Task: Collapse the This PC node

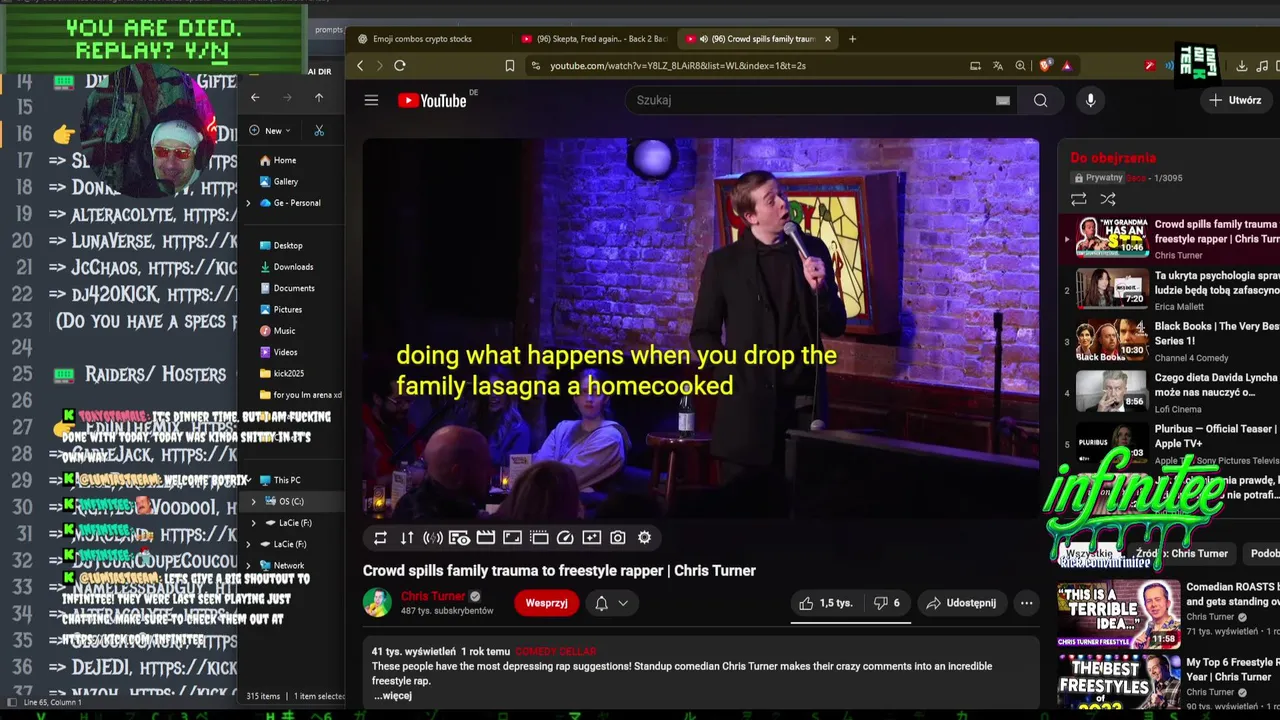Action: tap(248, 481)
